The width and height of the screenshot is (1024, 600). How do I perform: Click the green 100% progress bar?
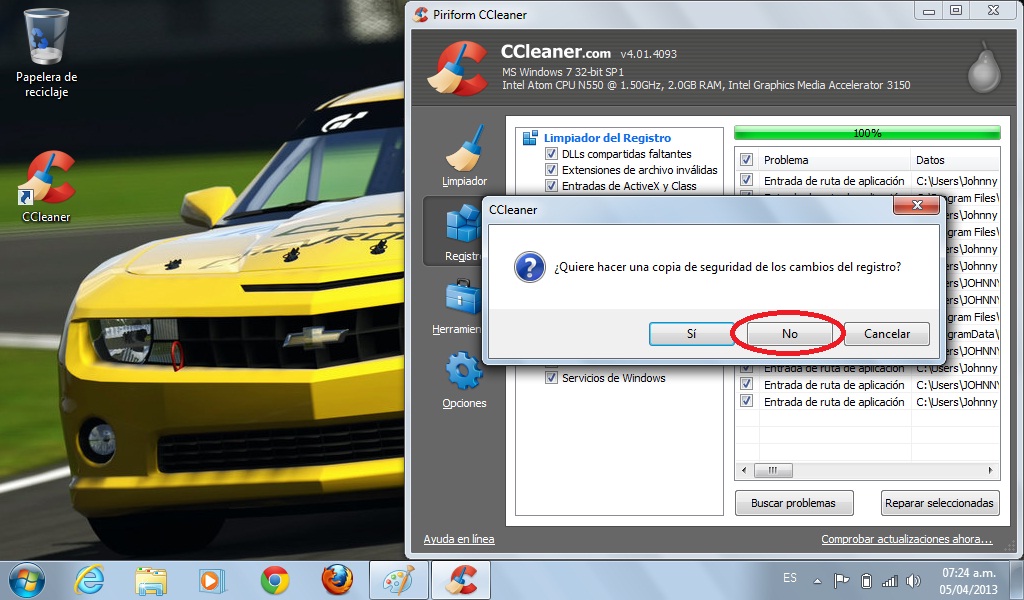point(866,131)
